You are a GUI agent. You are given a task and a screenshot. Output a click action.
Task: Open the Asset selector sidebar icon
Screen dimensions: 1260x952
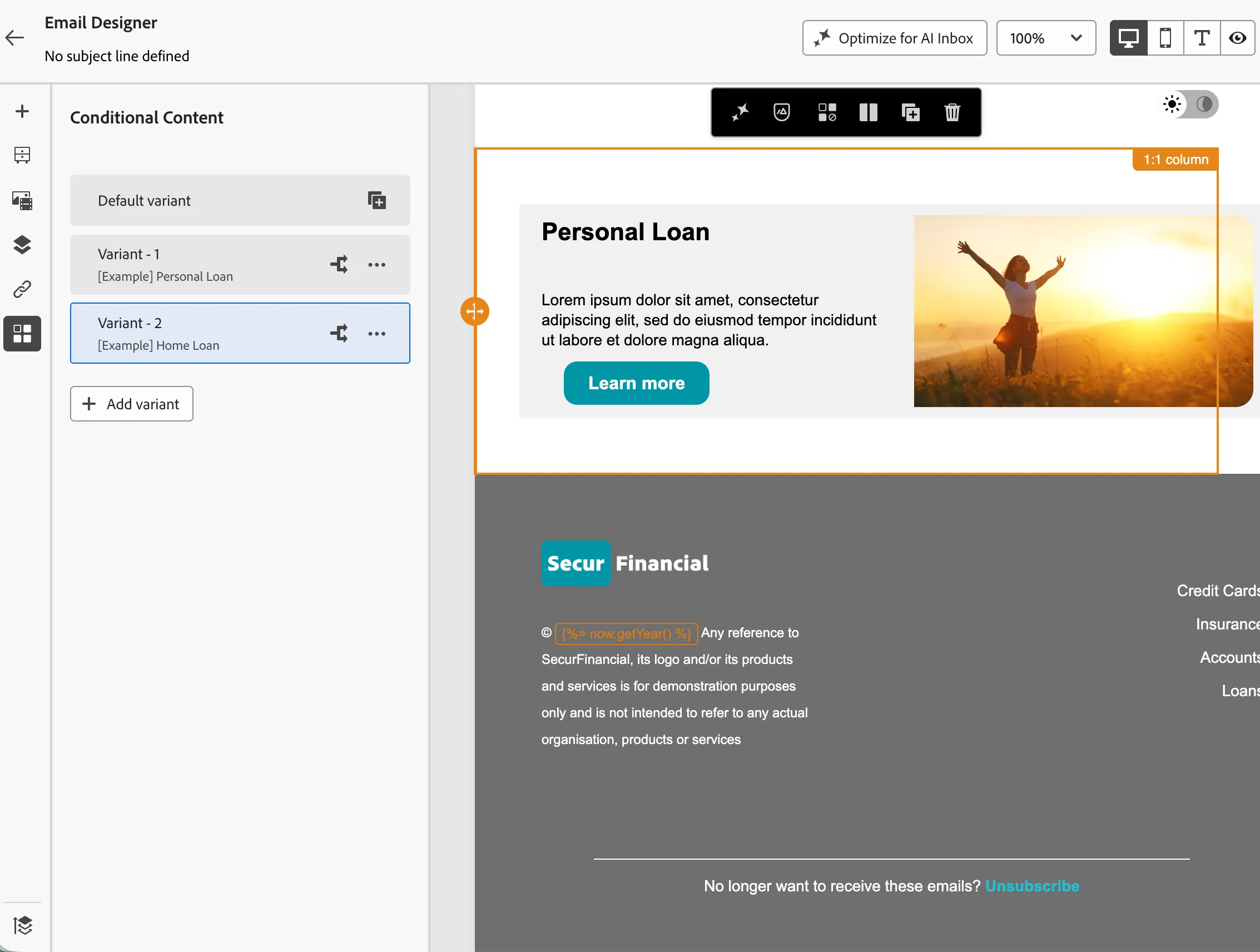coord(22,200)
